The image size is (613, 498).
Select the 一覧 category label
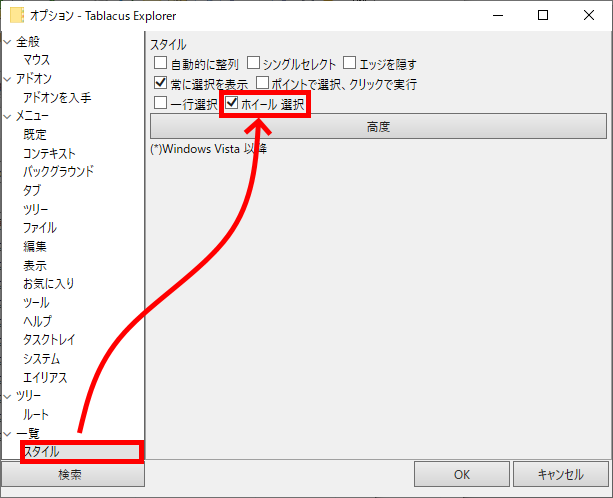pos(28,434)
